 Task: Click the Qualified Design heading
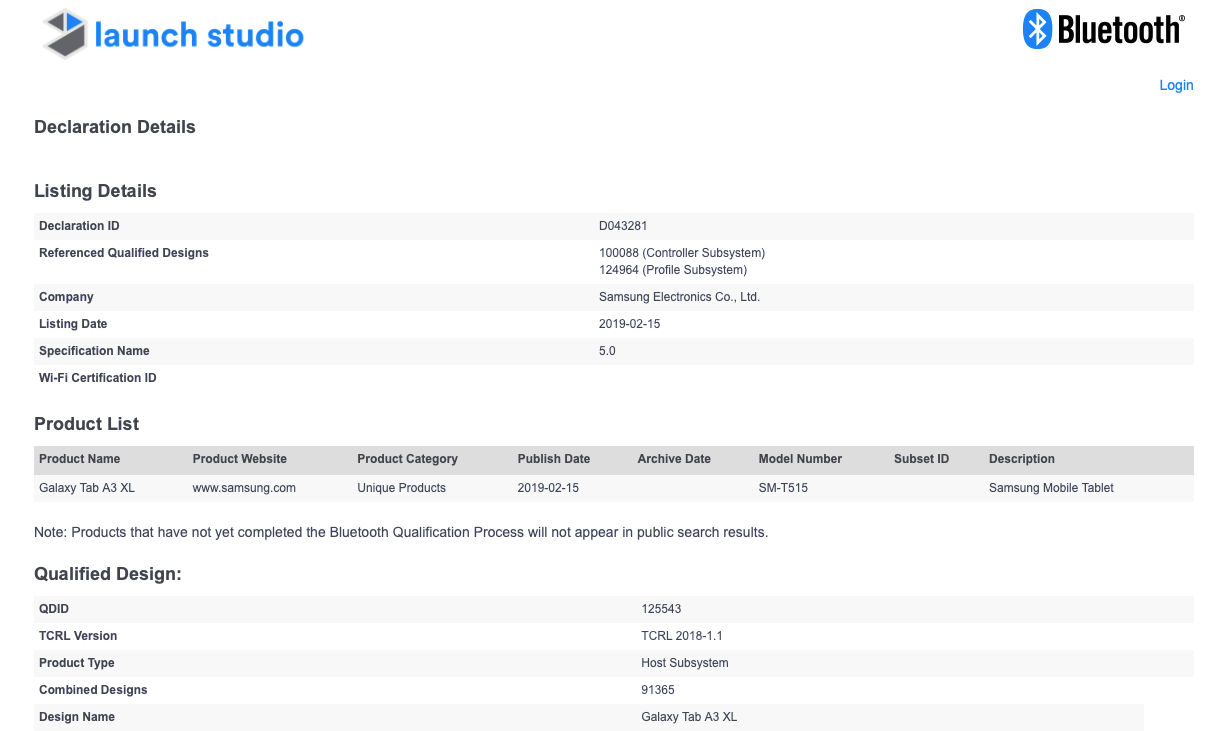pyautogui.click(x=108, y=574)
